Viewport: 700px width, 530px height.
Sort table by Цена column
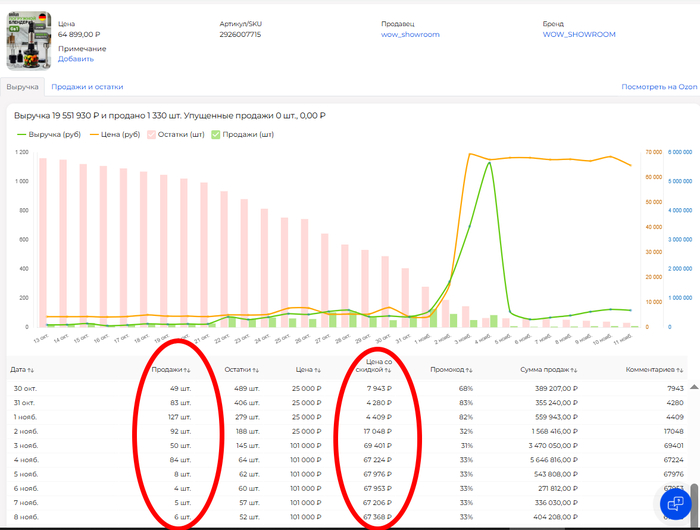click(308, 369)
